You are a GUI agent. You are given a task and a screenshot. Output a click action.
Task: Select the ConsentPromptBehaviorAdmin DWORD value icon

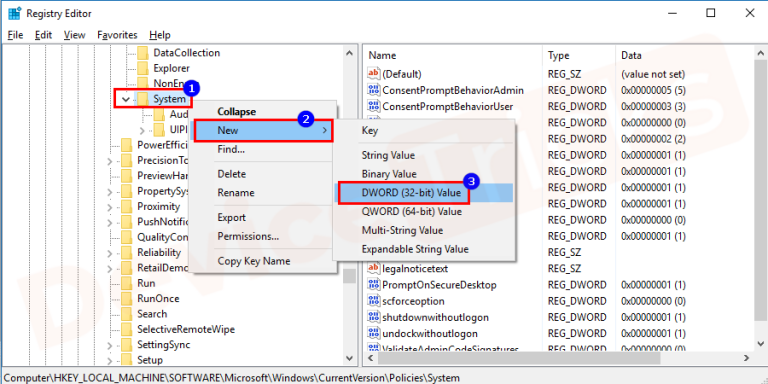374,90
